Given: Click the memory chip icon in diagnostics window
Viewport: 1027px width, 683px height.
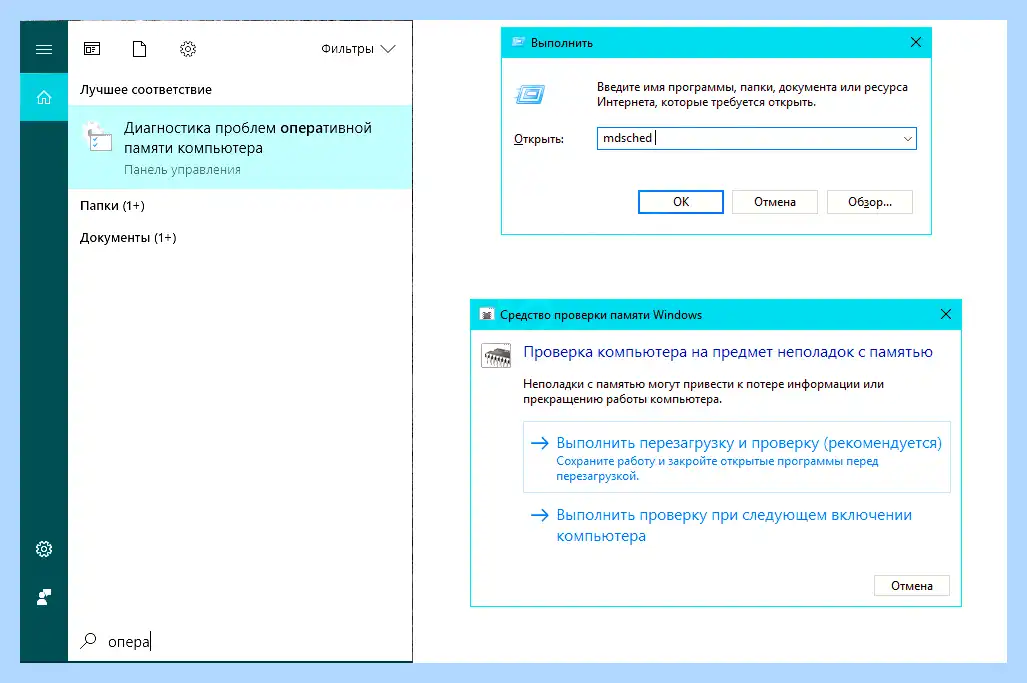Looking at the screenshot, I should [x=496, y=356].
